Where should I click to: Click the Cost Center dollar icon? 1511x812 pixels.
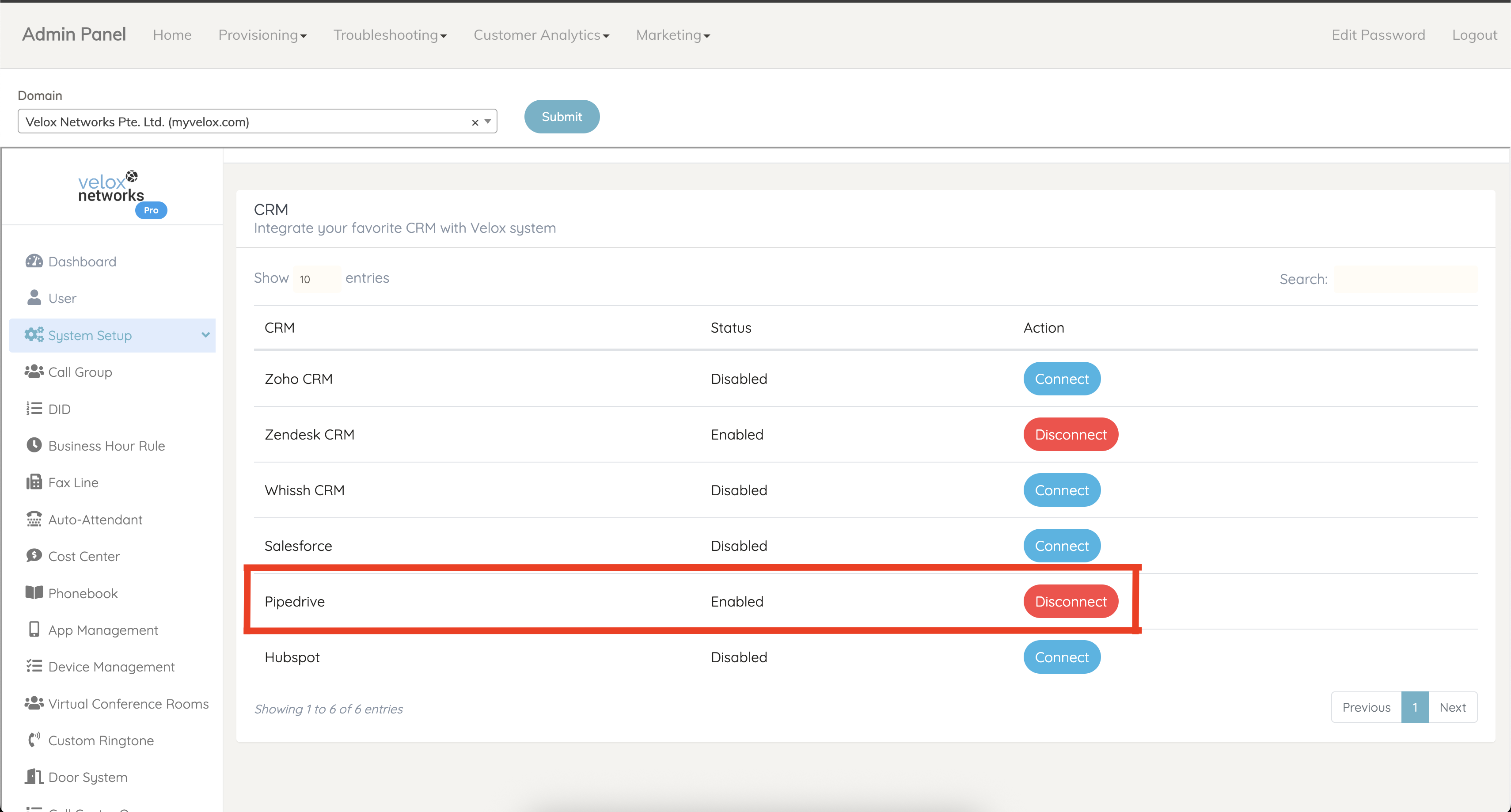[x=34, y=556]
